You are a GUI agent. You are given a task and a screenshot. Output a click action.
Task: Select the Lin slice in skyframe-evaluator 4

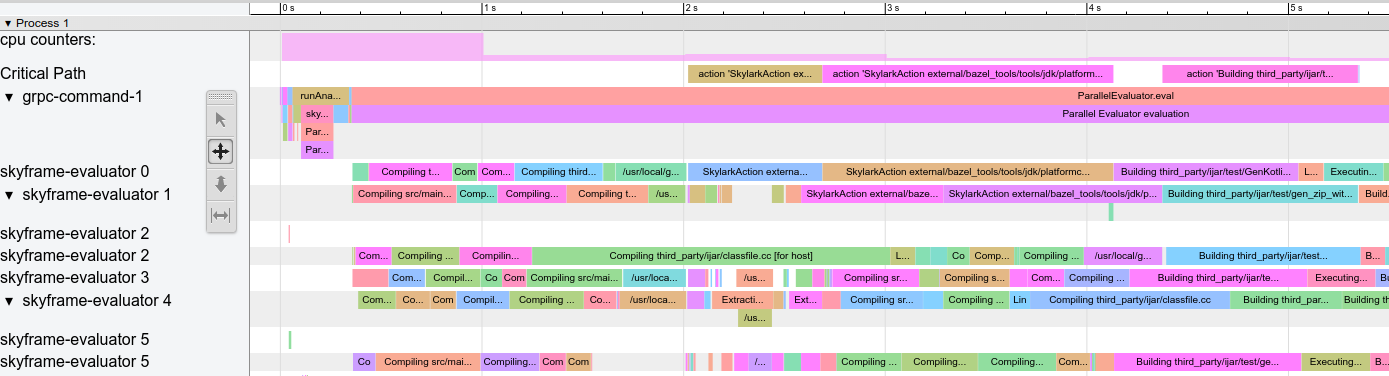1019,300
